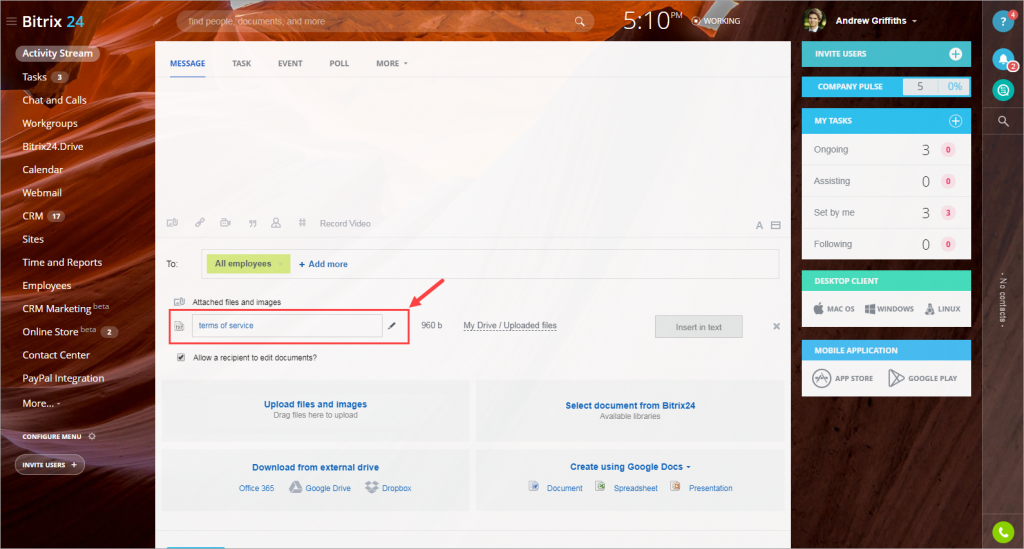The height and width of the screenshot is (549, 1024).
Task: Click the 'terms of service' file name field
Action: tap(287, 325)
